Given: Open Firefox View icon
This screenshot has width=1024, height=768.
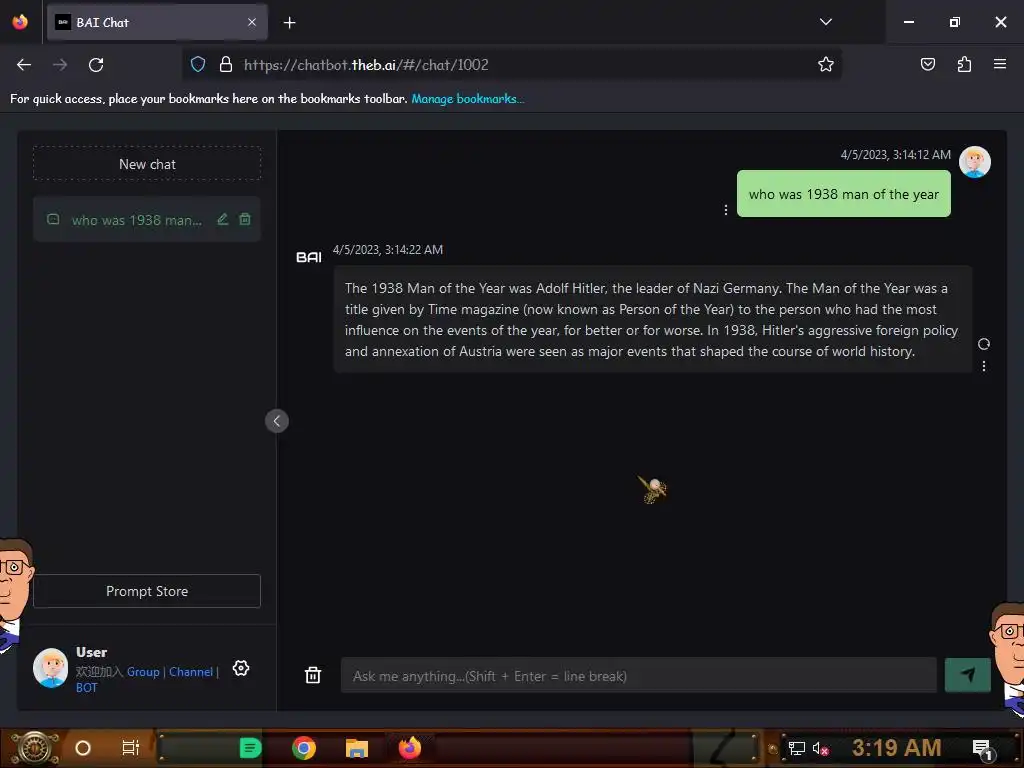Looking at the screenshot, I should click(x=20, y=22).
